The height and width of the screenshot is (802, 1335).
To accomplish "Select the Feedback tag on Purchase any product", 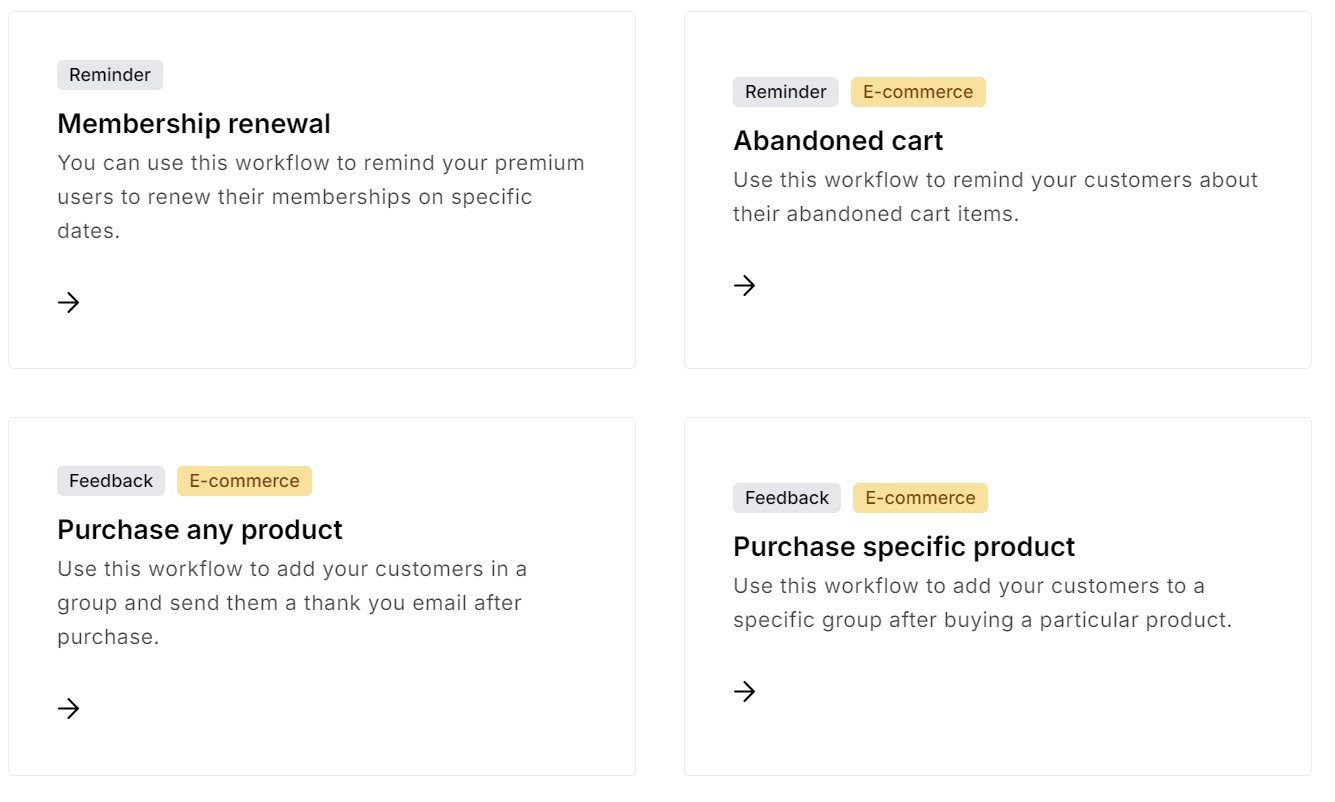I will tap(110, 480).
